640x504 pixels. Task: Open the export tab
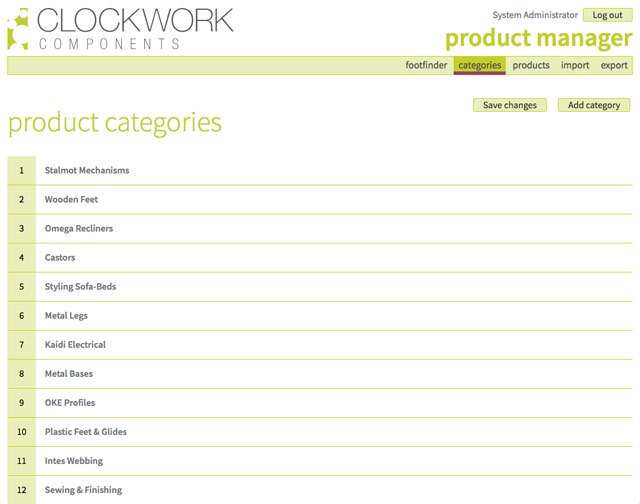[614, 65]
